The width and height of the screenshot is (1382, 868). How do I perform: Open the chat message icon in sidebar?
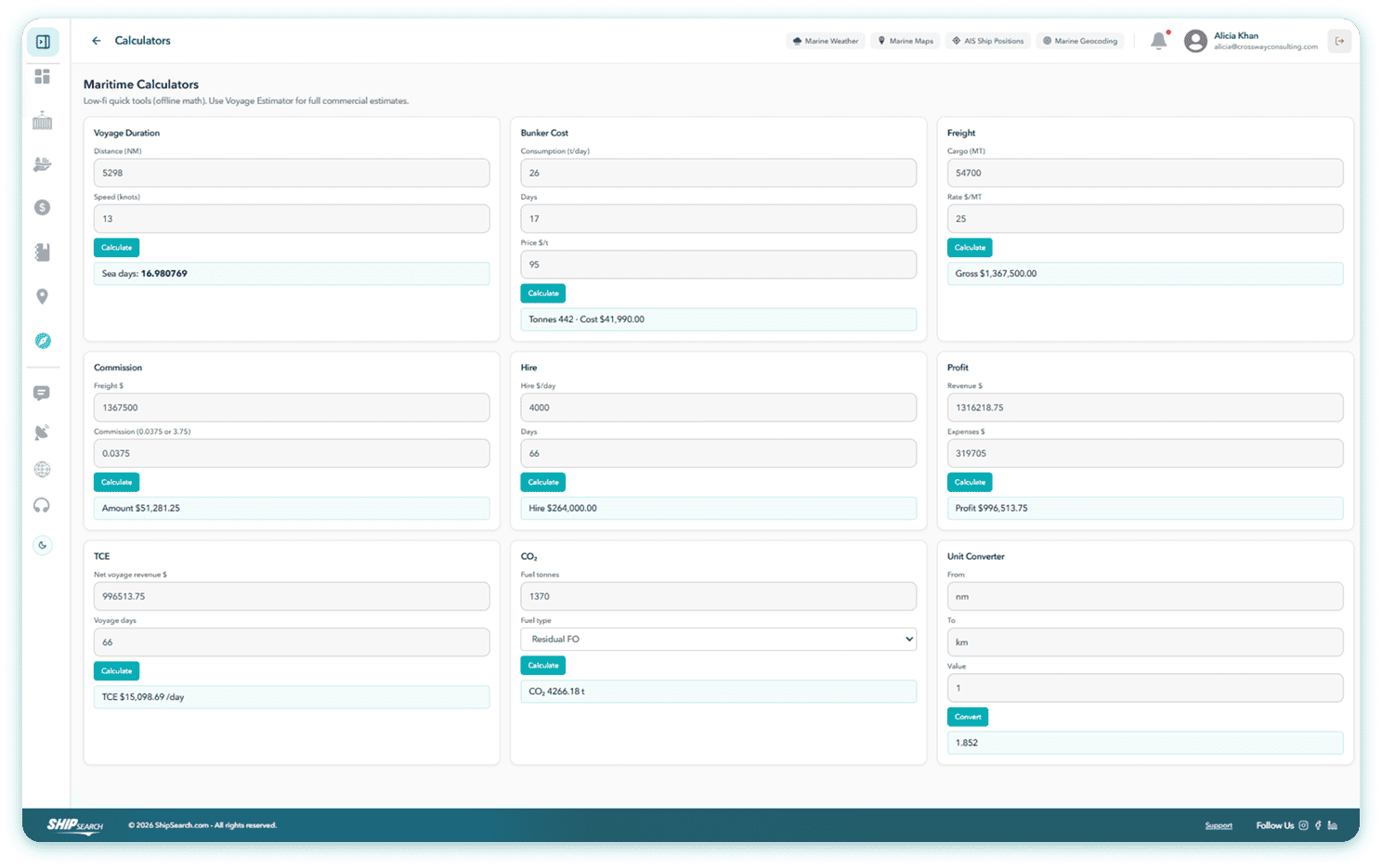[x=42, y=394]
